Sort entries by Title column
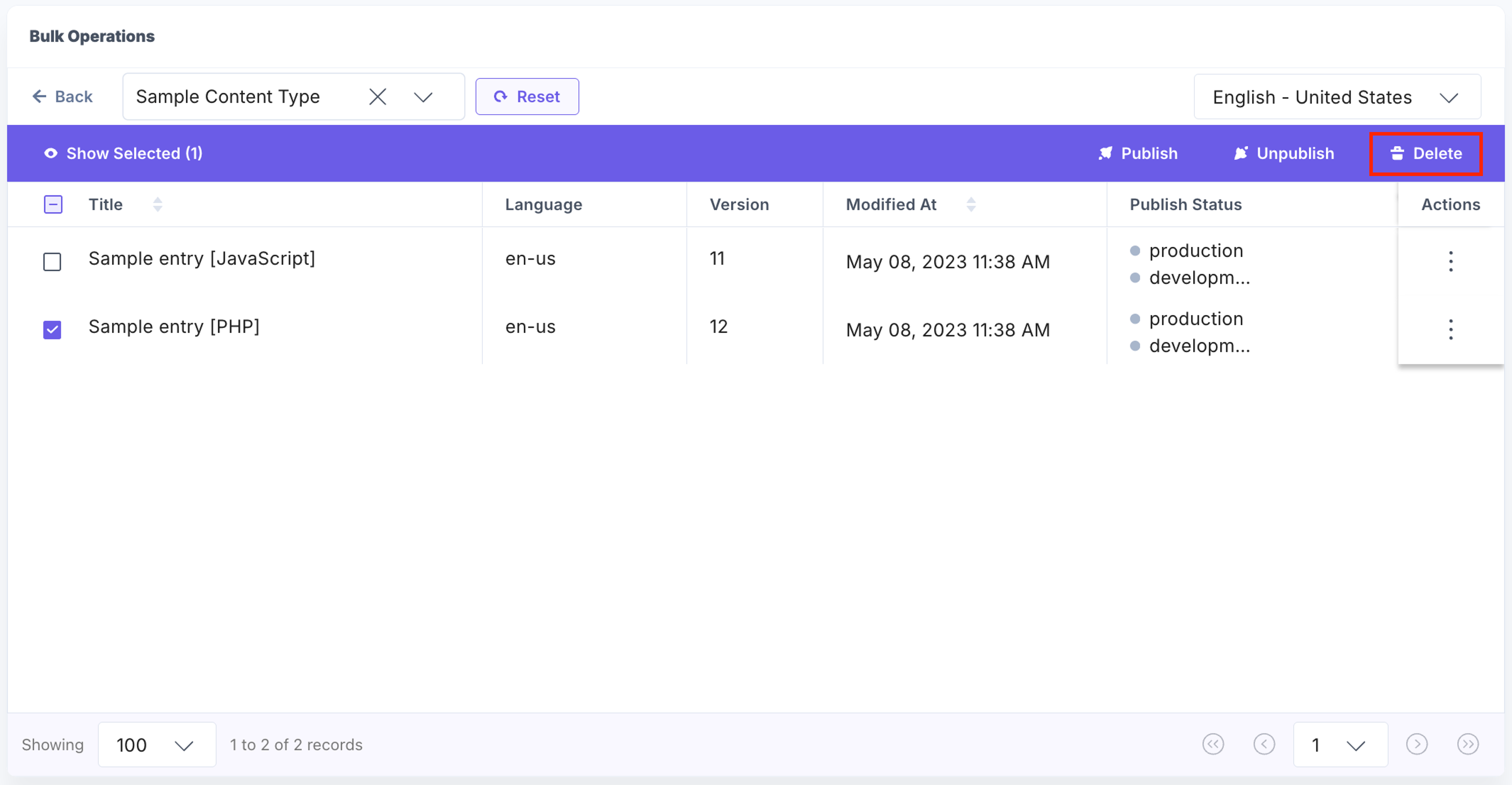 pyautogui.click(x=157, y=204)
